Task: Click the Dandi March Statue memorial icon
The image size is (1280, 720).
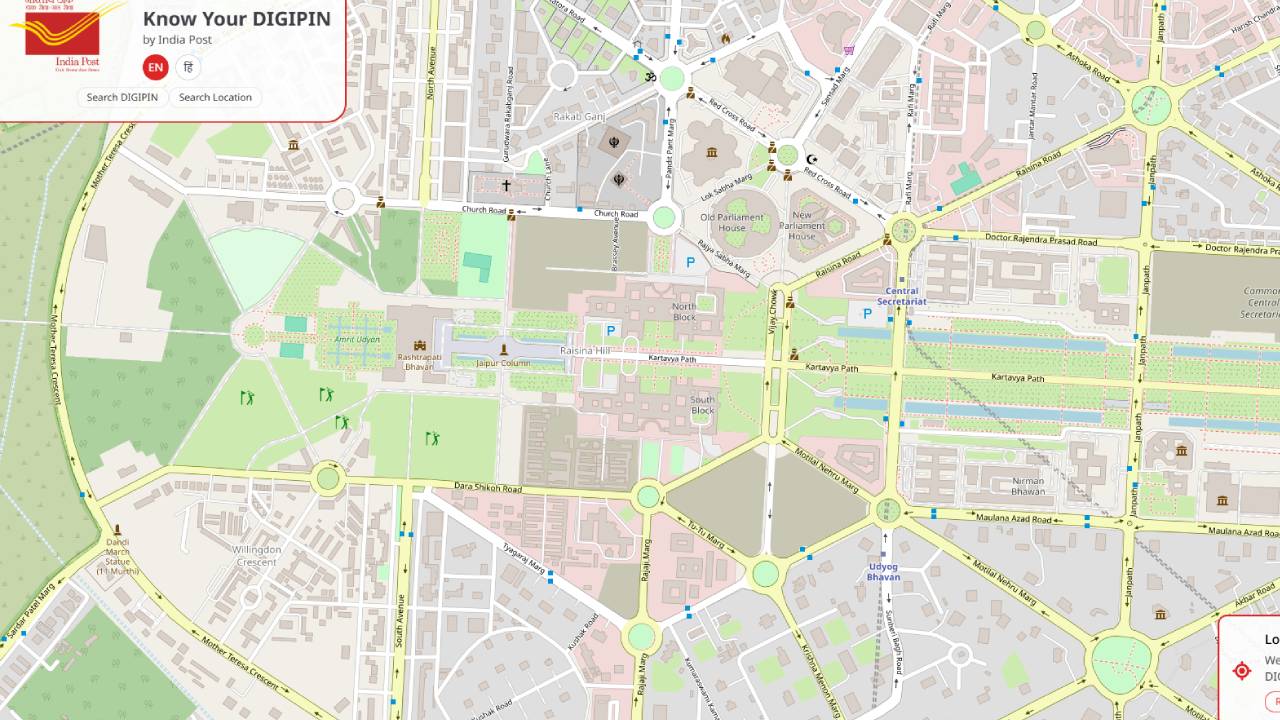Action: click(x=117, y=530)
